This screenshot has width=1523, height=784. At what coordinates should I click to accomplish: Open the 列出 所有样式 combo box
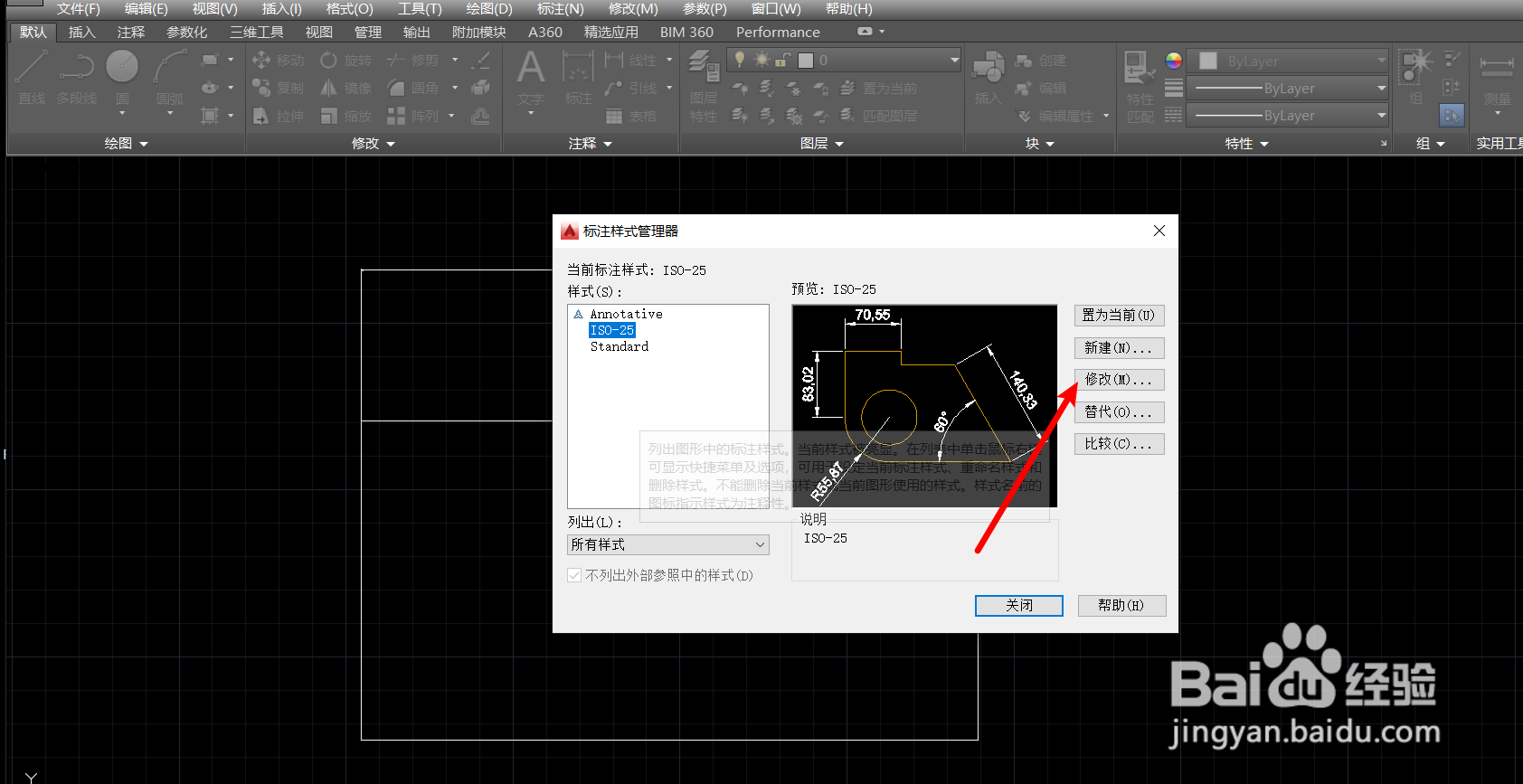668,544
